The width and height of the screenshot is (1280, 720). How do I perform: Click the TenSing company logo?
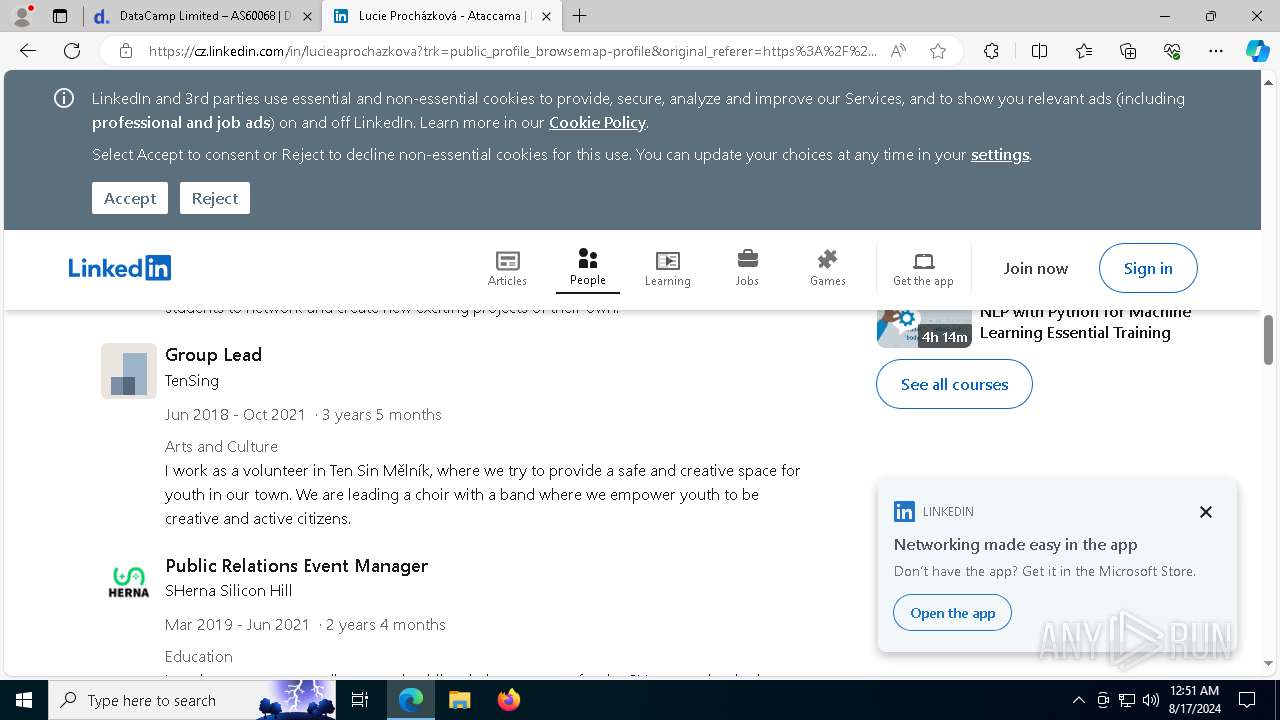pyautogui.click(x=129, y=371)
